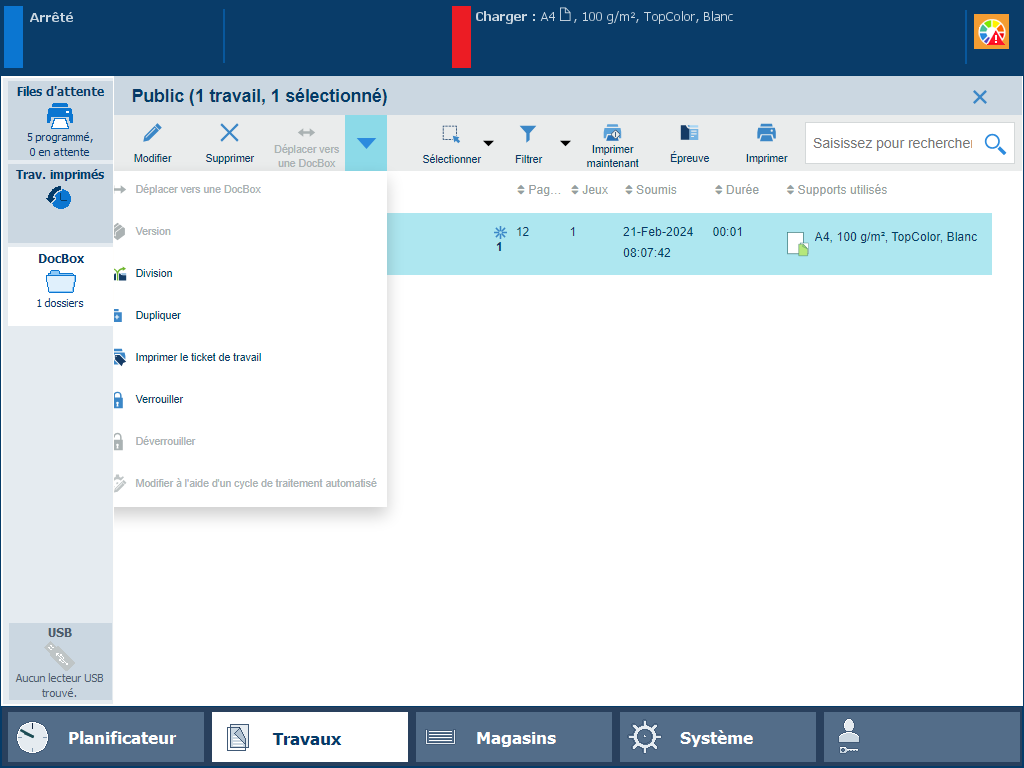Click the search magnifier icon
This screenshot has height=768, width=1024.
pos(994,144)
